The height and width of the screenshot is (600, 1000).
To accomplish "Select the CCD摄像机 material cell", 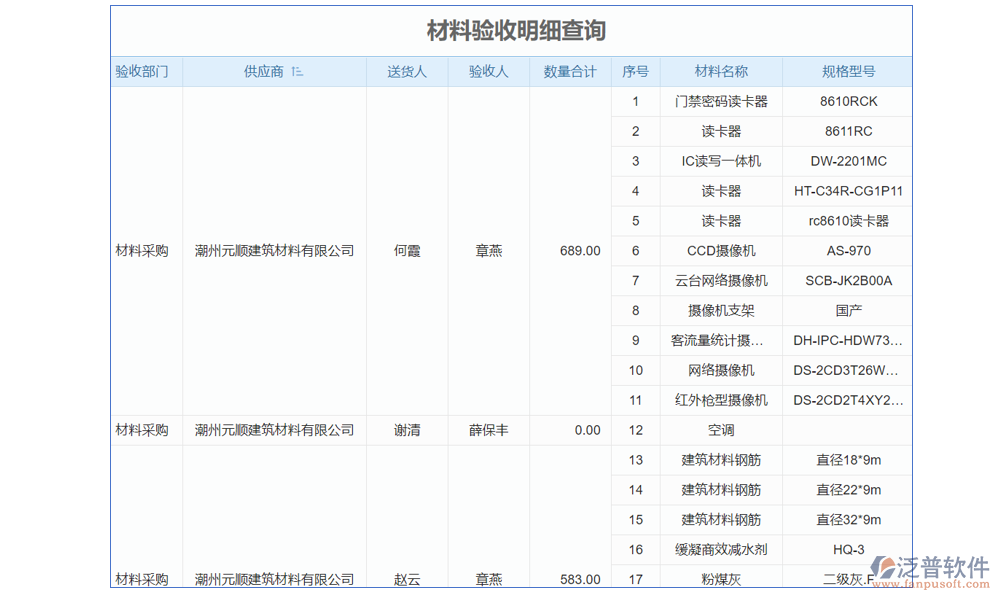I will pyautogui.click(x=721, y=251).
